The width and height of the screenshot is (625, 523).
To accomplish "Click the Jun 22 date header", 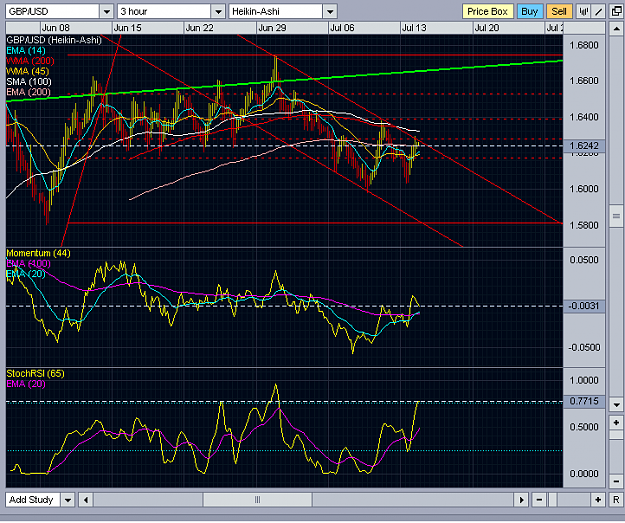I will [x=199, y=28].
